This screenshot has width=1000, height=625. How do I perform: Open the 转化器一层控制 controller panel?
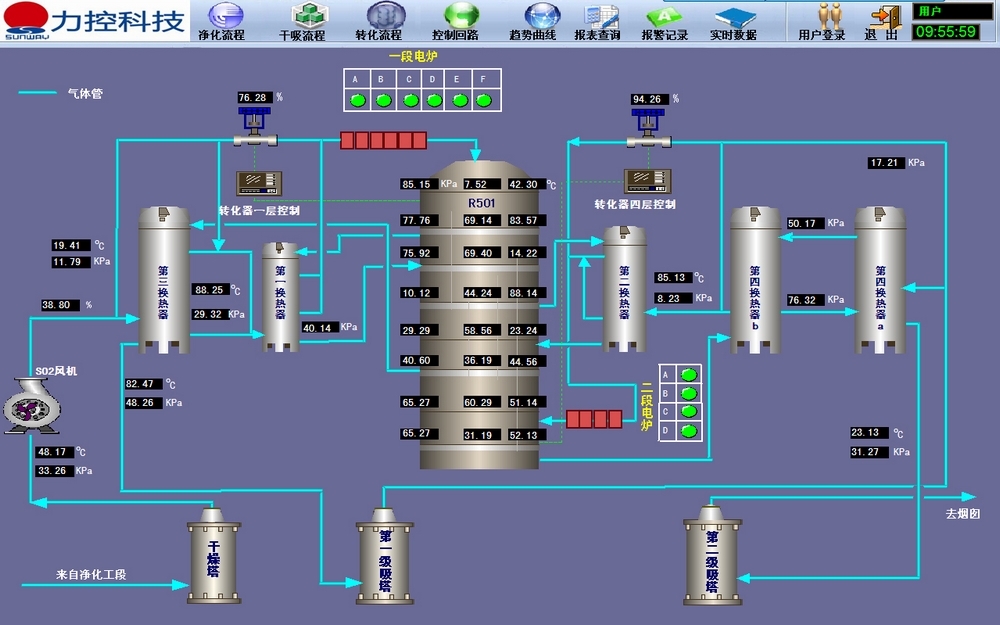pos(260,183)
